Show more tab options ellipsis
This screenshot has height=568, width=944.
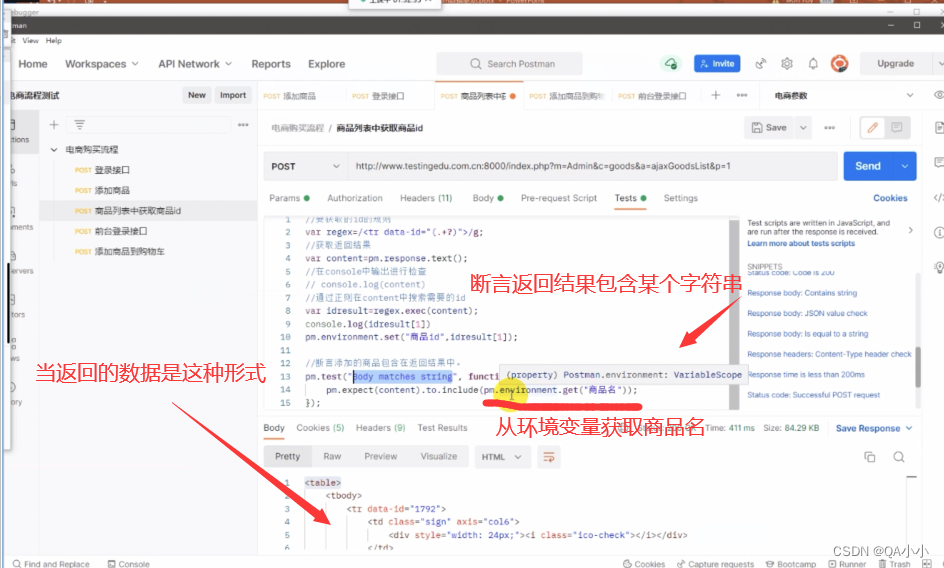pos(742,95)
